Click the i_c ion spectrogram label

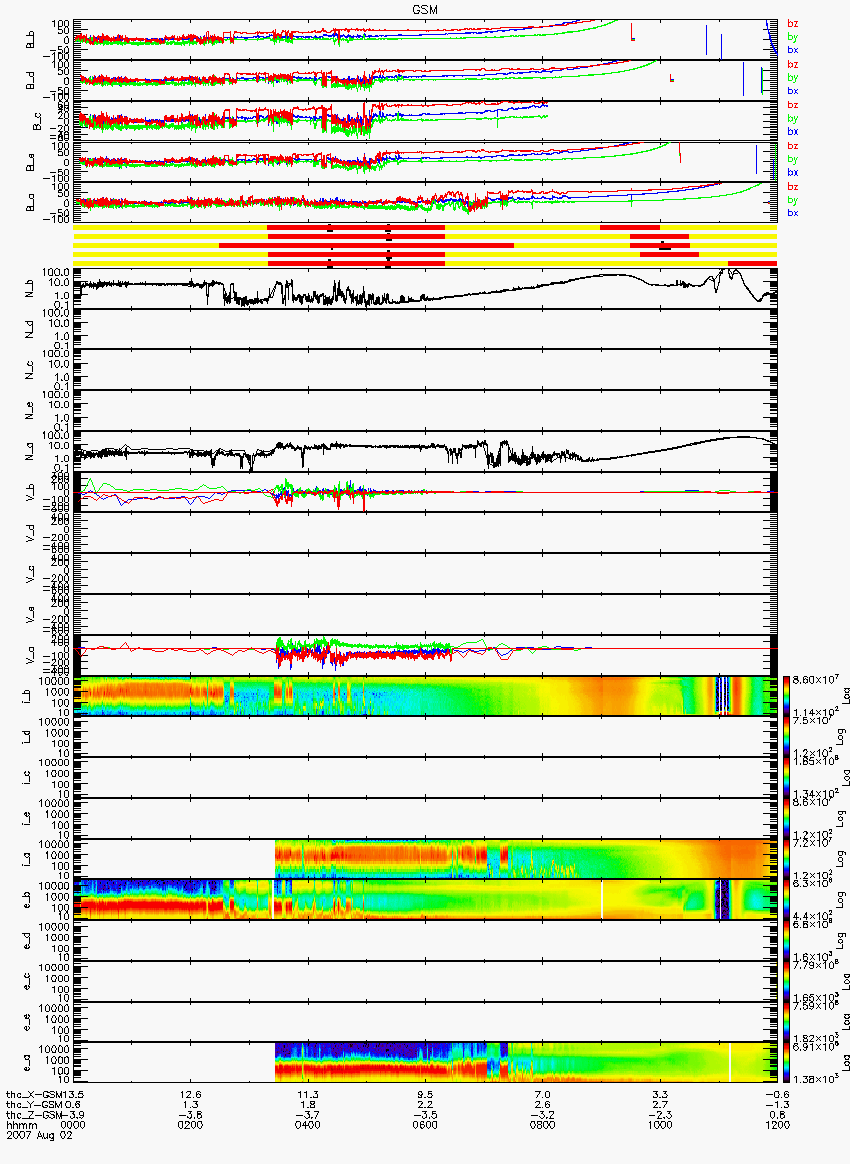click(26, 777)
